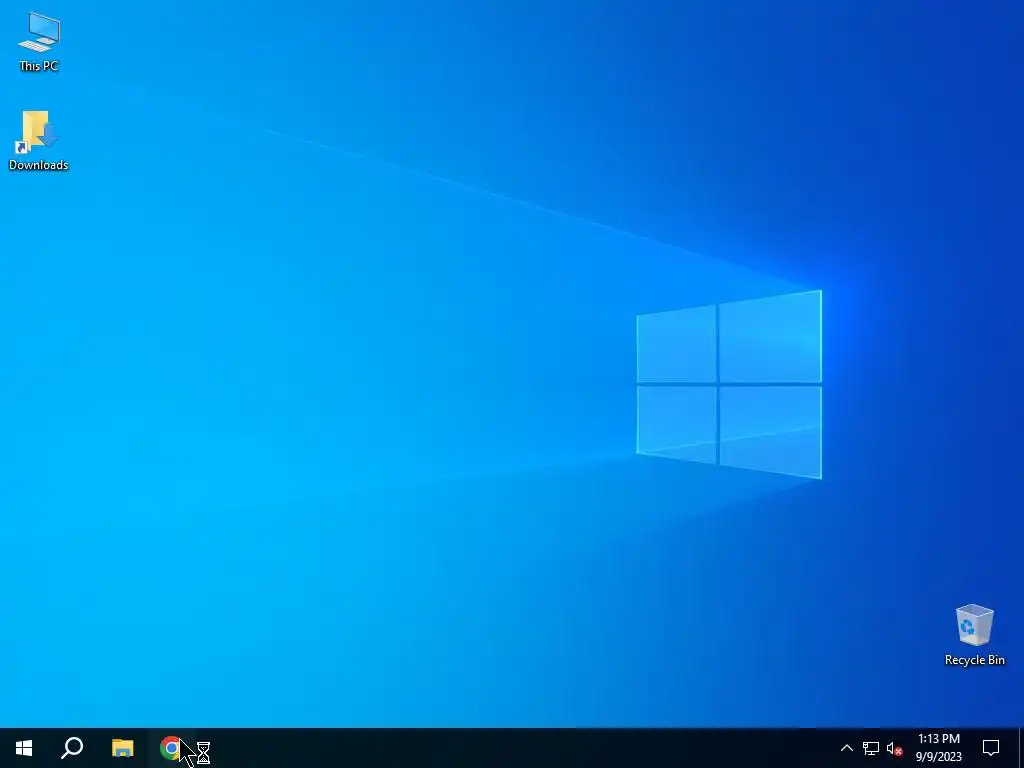Screen dimensions: 1024x768
Task: Open network status tray icon
Action: [871, 748]
